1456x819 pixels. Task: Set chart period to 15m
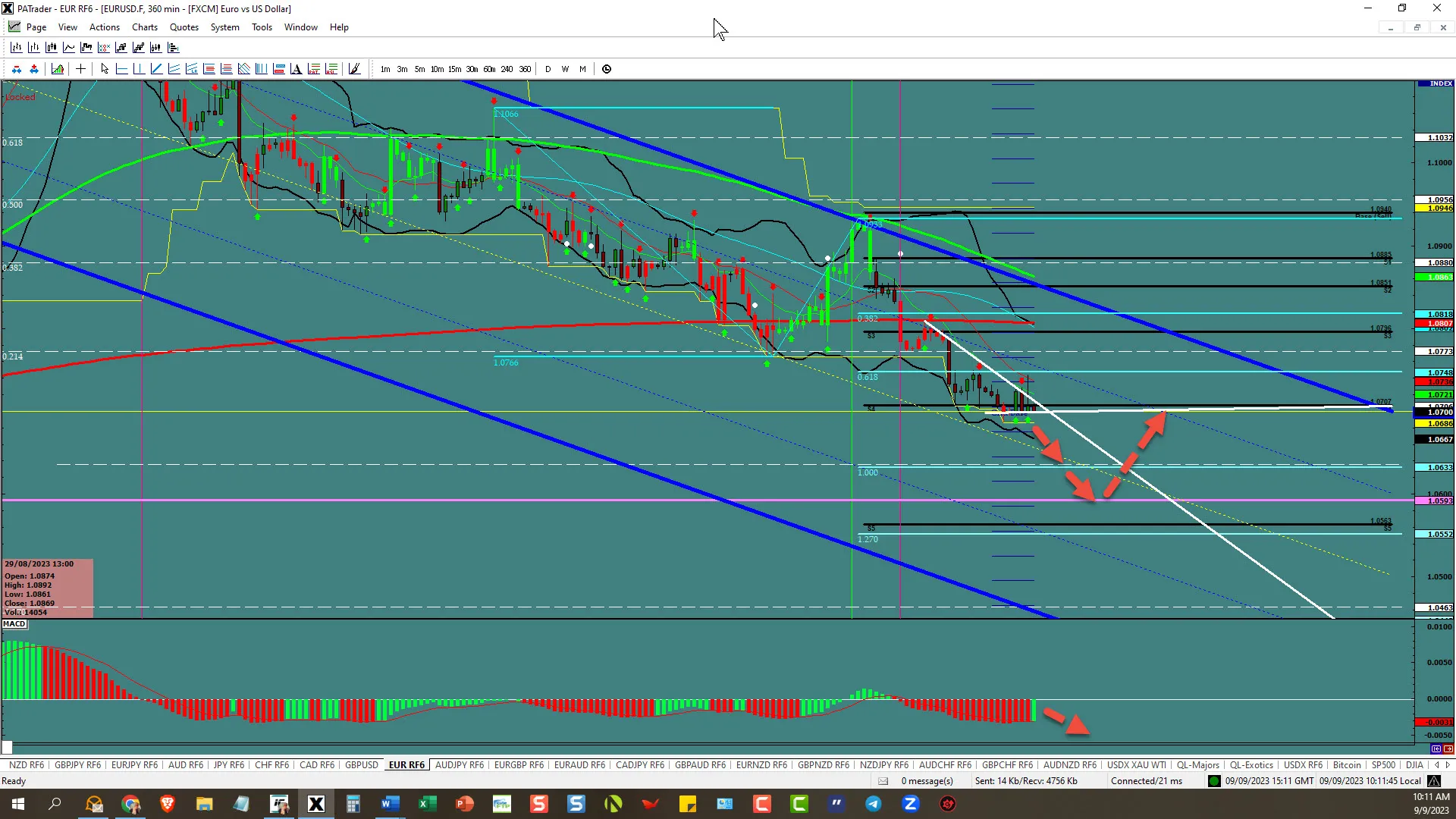[454, 69]
